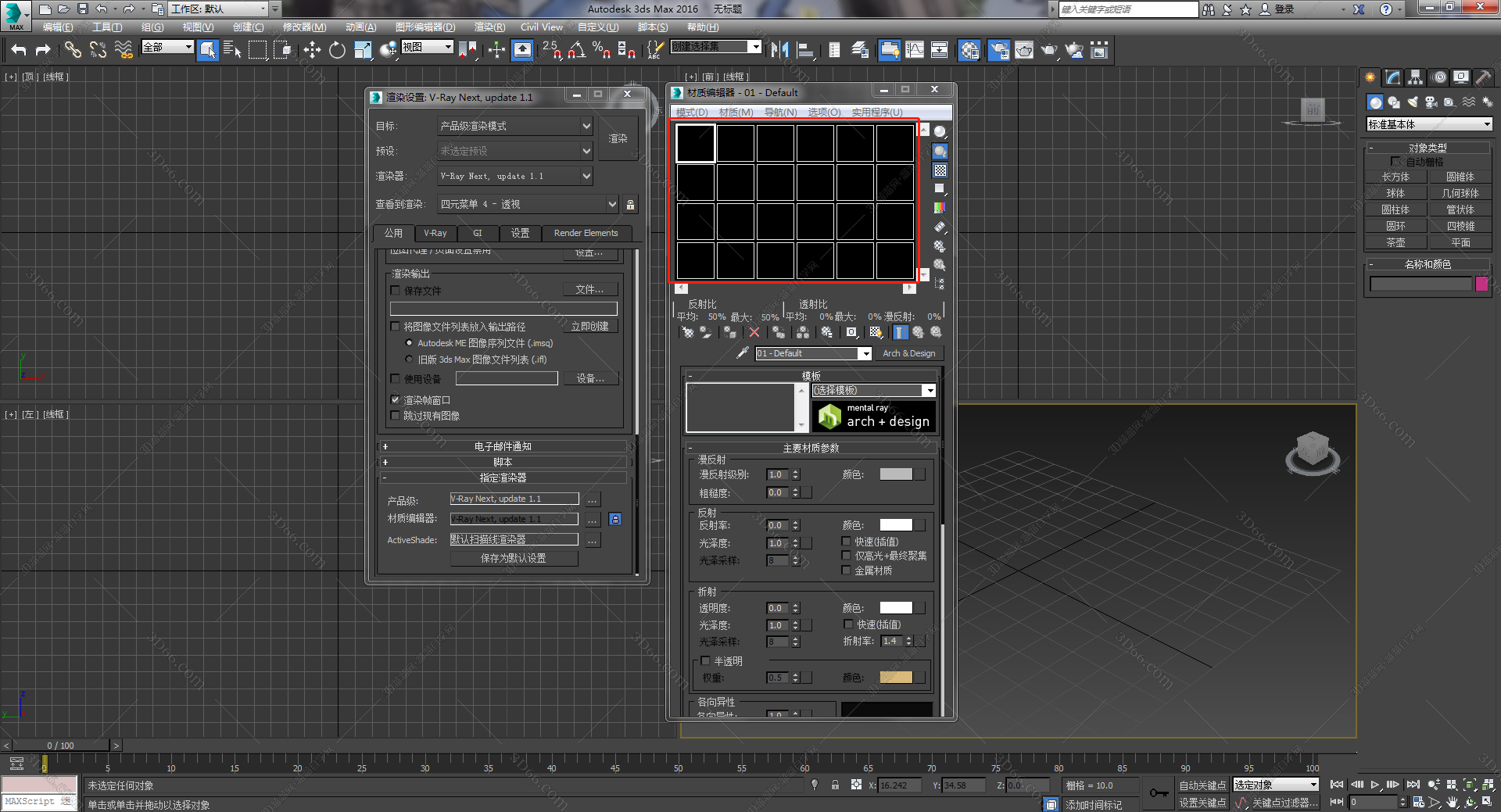Click the Select and Rotate tool
This screenshot has width=1501, height=812.
337,51
